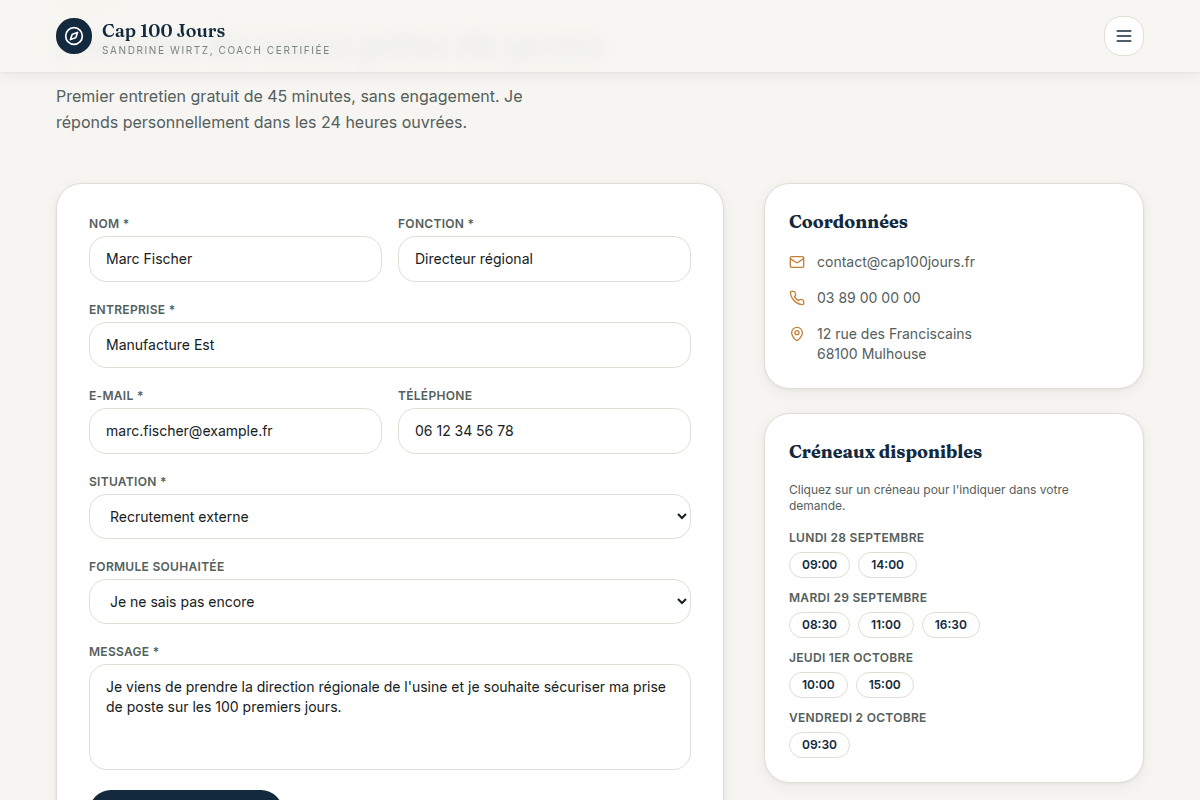Open the Situation dropdown
Screen dimensions: 1200x800
pos(390,517)
